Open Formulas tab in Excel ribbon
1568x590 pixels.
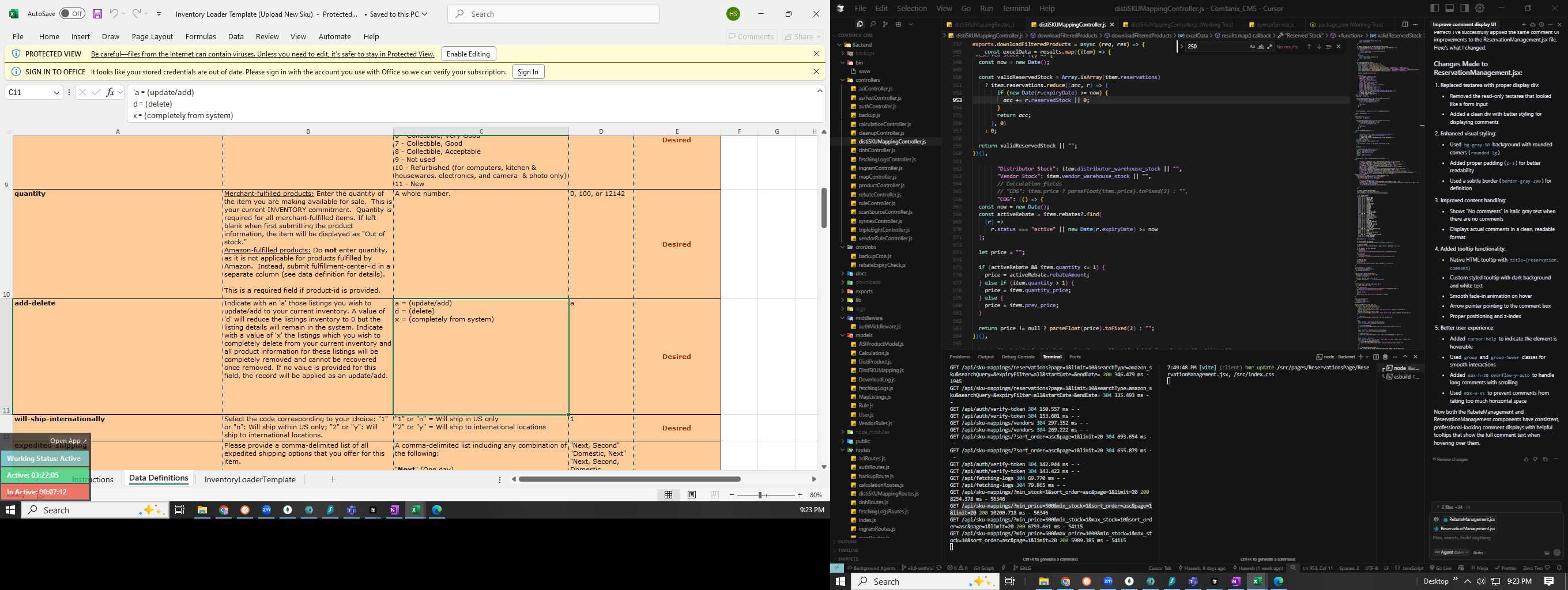(x=200, y=36)
